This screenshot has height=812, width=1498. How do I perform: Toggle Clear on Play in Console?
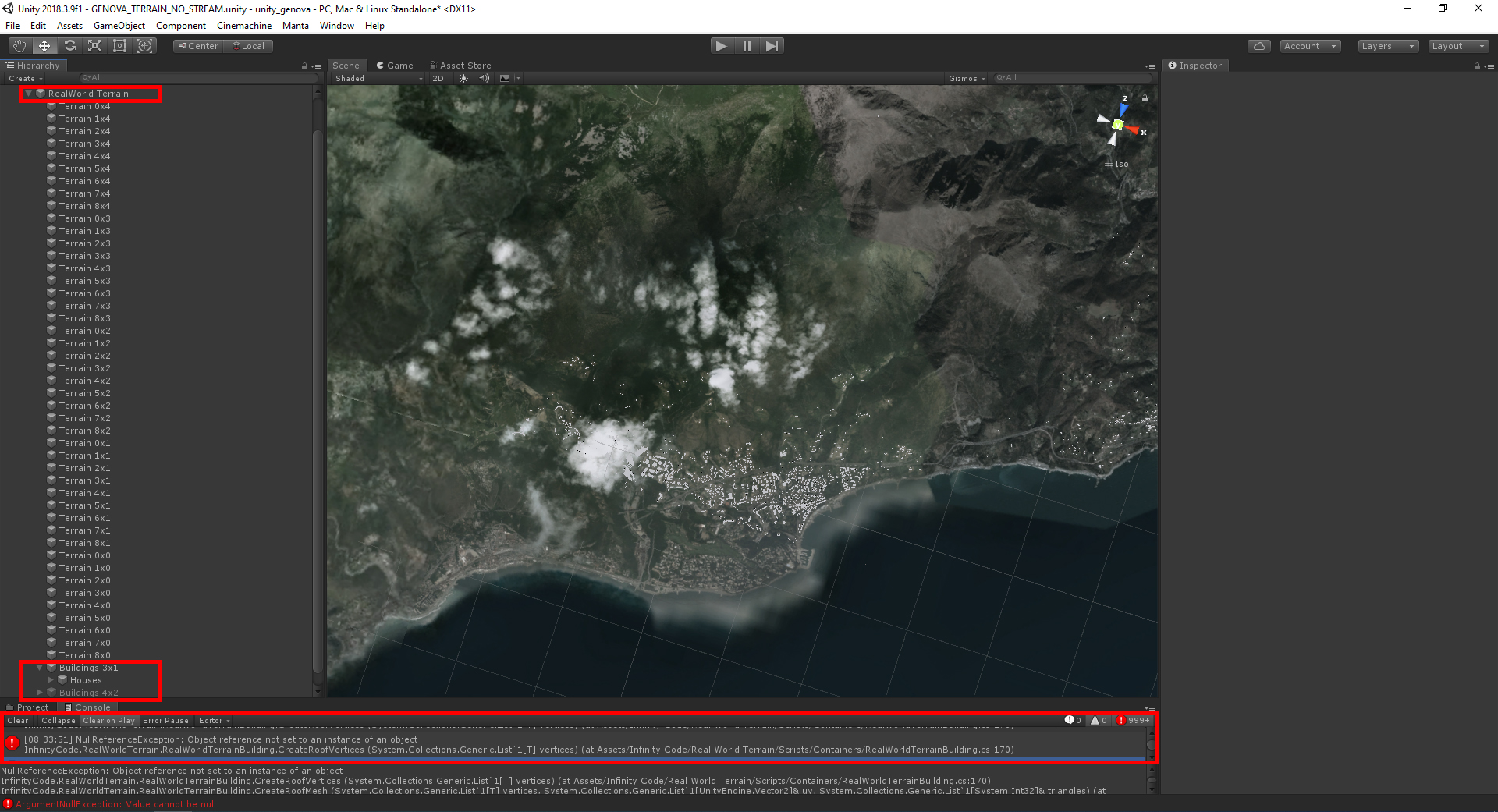pos(109,721)
